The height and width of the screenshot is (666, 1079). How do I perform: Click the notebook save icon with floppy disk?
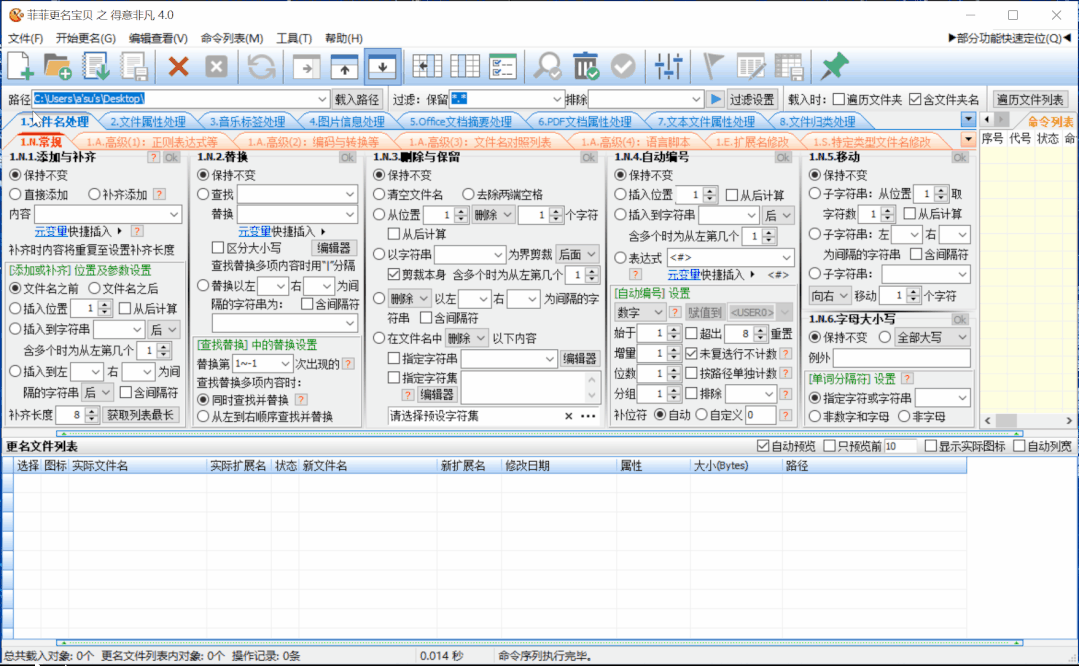[x=134, y=66]
